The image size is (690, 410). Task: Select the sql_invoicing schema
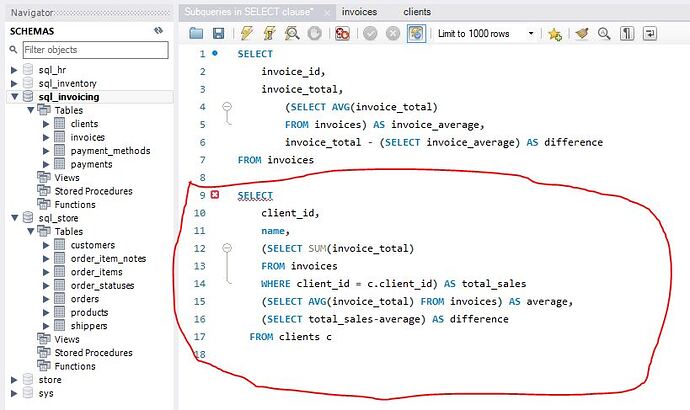pyautogui.click(x=69, y=97)
